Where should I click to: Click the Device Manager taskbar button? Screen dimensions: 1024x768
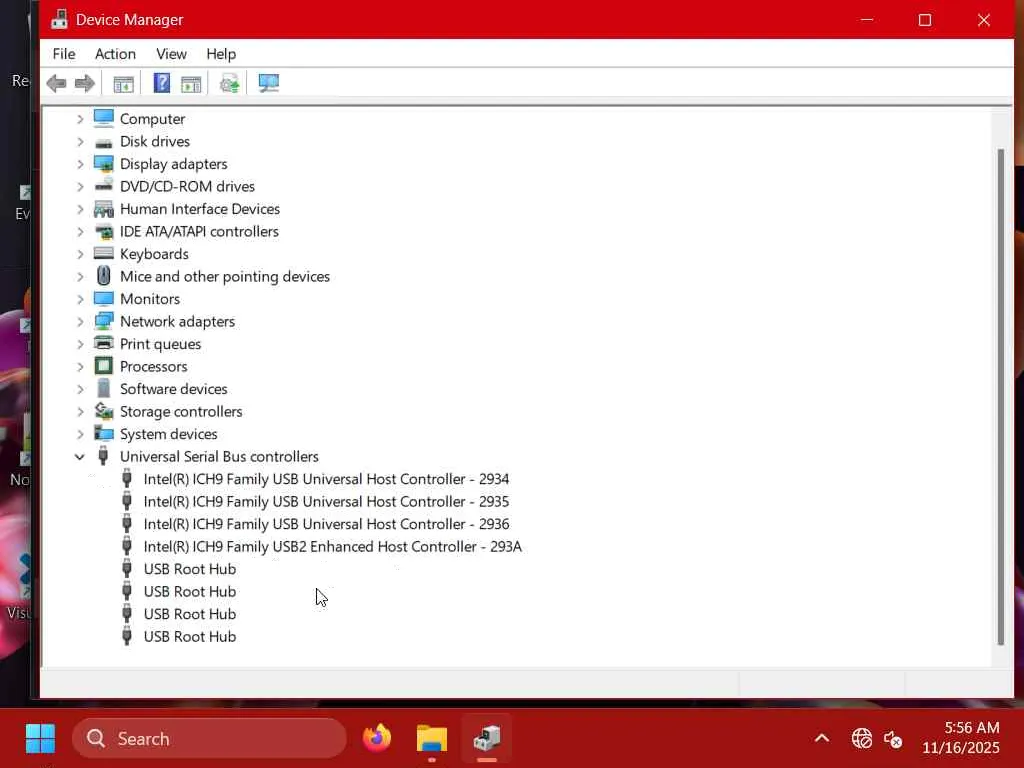tap(487, 739)
